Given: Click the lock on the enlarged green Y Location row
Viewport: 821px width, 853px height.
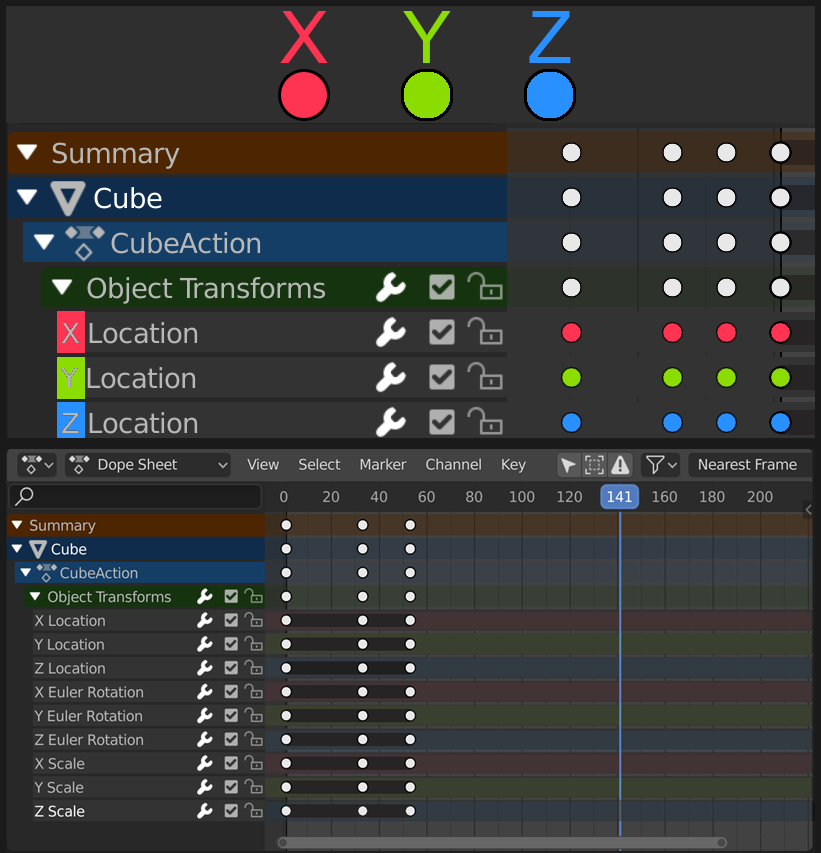Looking at the screenshot, I should [485, 377].
